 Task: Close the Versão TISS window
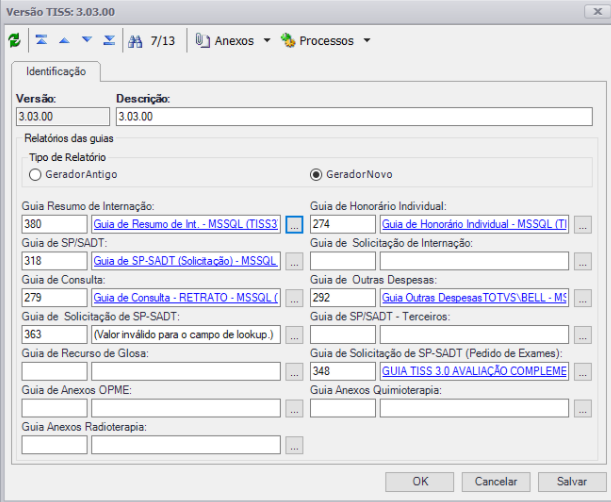597,11
